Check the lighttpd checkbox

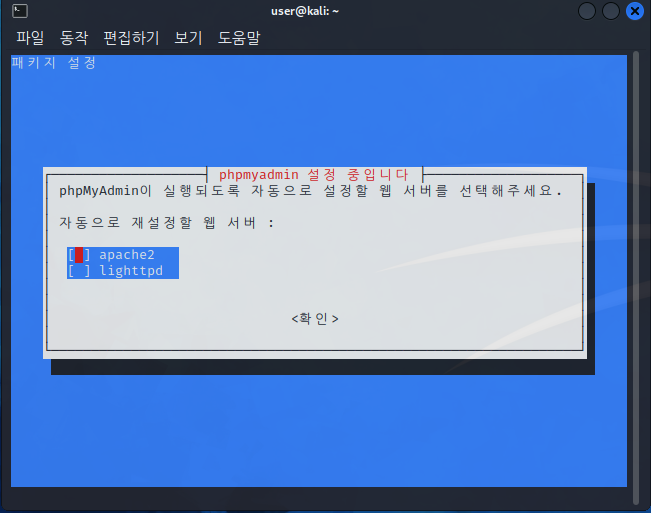point(79,271)
